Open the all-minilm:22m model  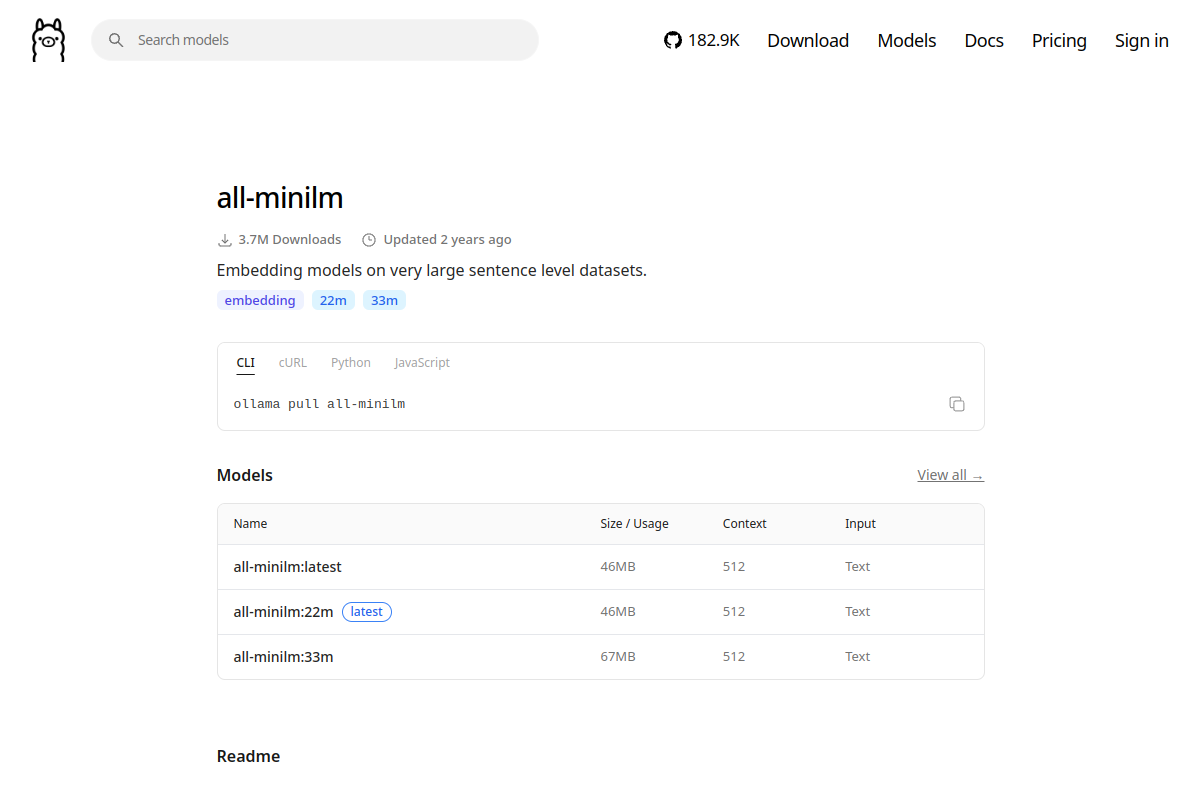click(284, 612)
